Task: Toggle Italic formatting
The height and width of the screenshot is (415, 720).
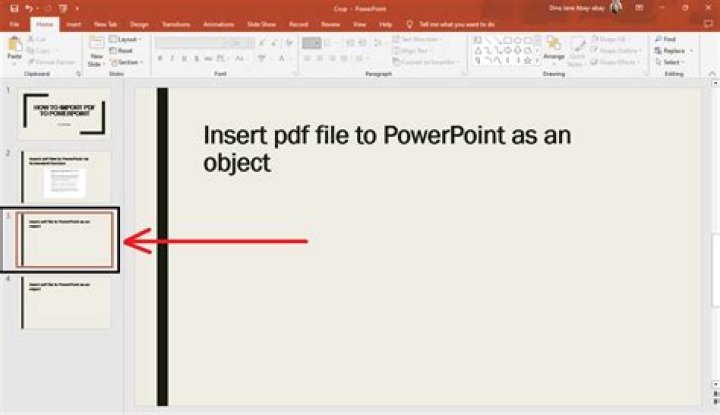Action: [172, 58]
